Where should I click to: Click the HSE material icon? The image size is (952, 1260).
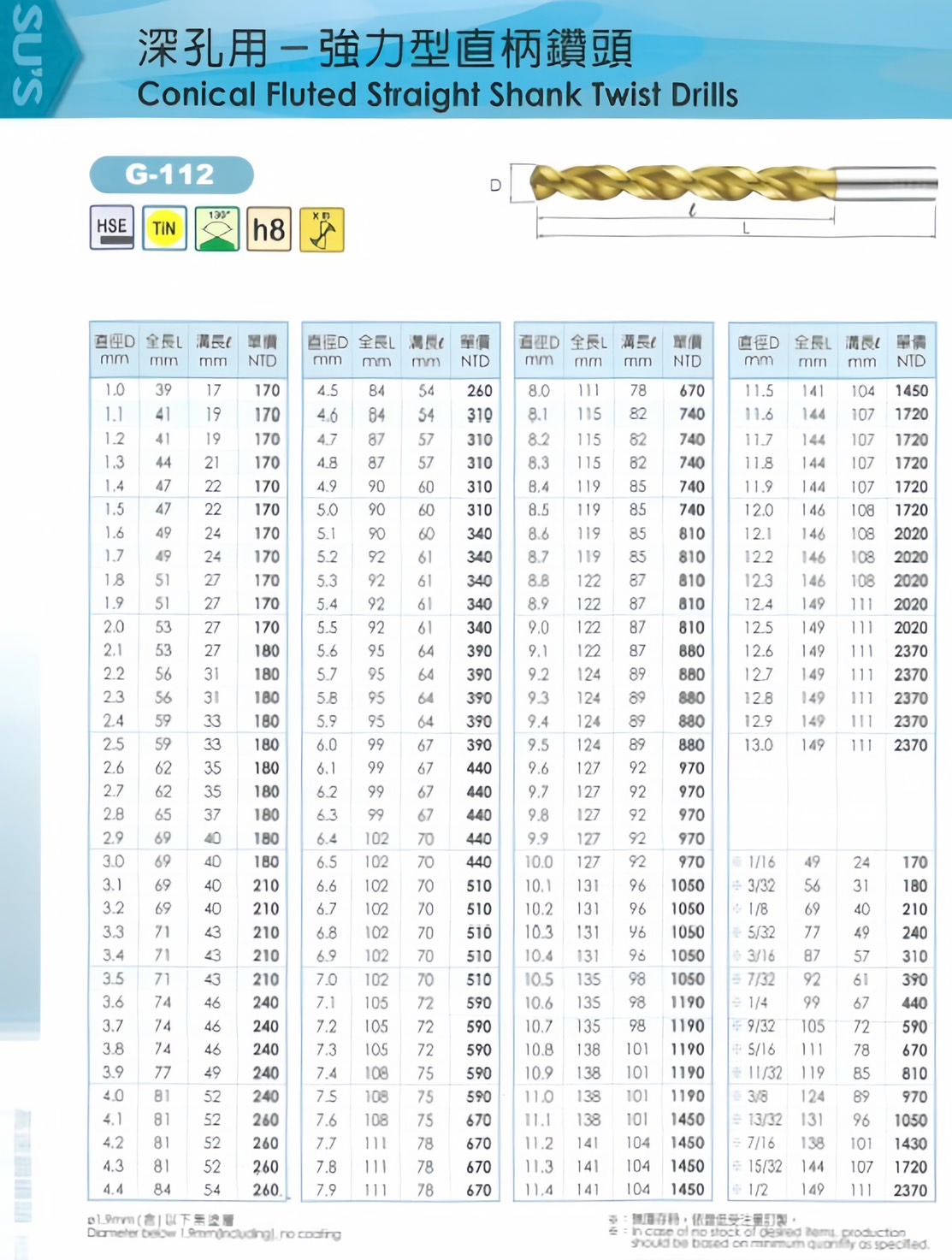112,228
